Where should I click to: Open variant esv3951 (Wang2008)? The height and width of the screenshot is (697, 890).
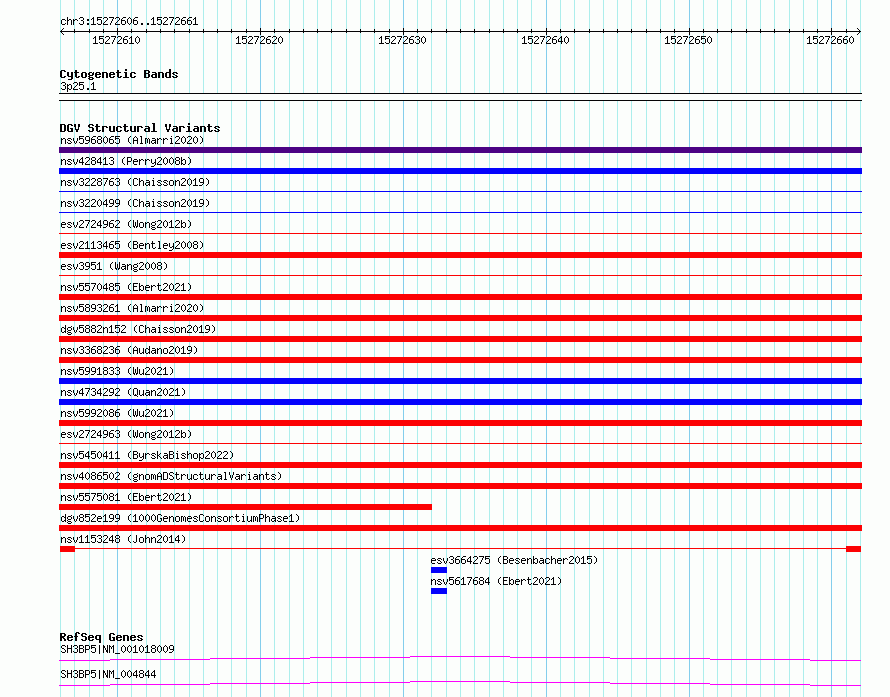(114, 266)
